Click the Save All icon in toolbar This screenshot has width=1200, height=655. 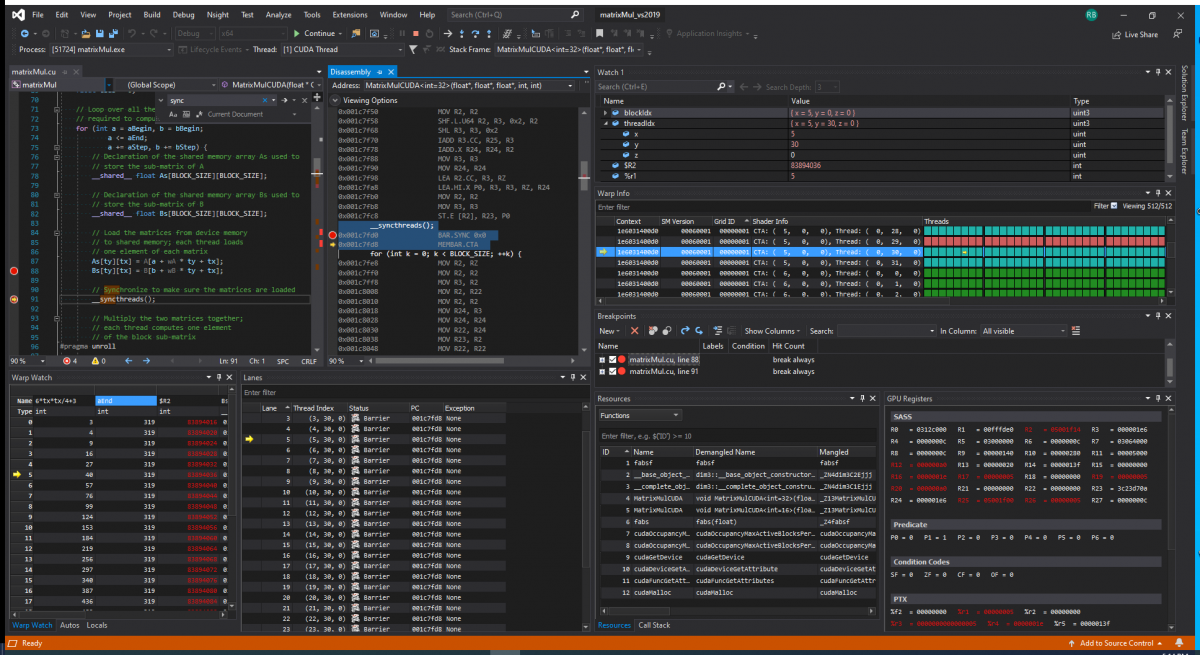click(x=112, y=33)
